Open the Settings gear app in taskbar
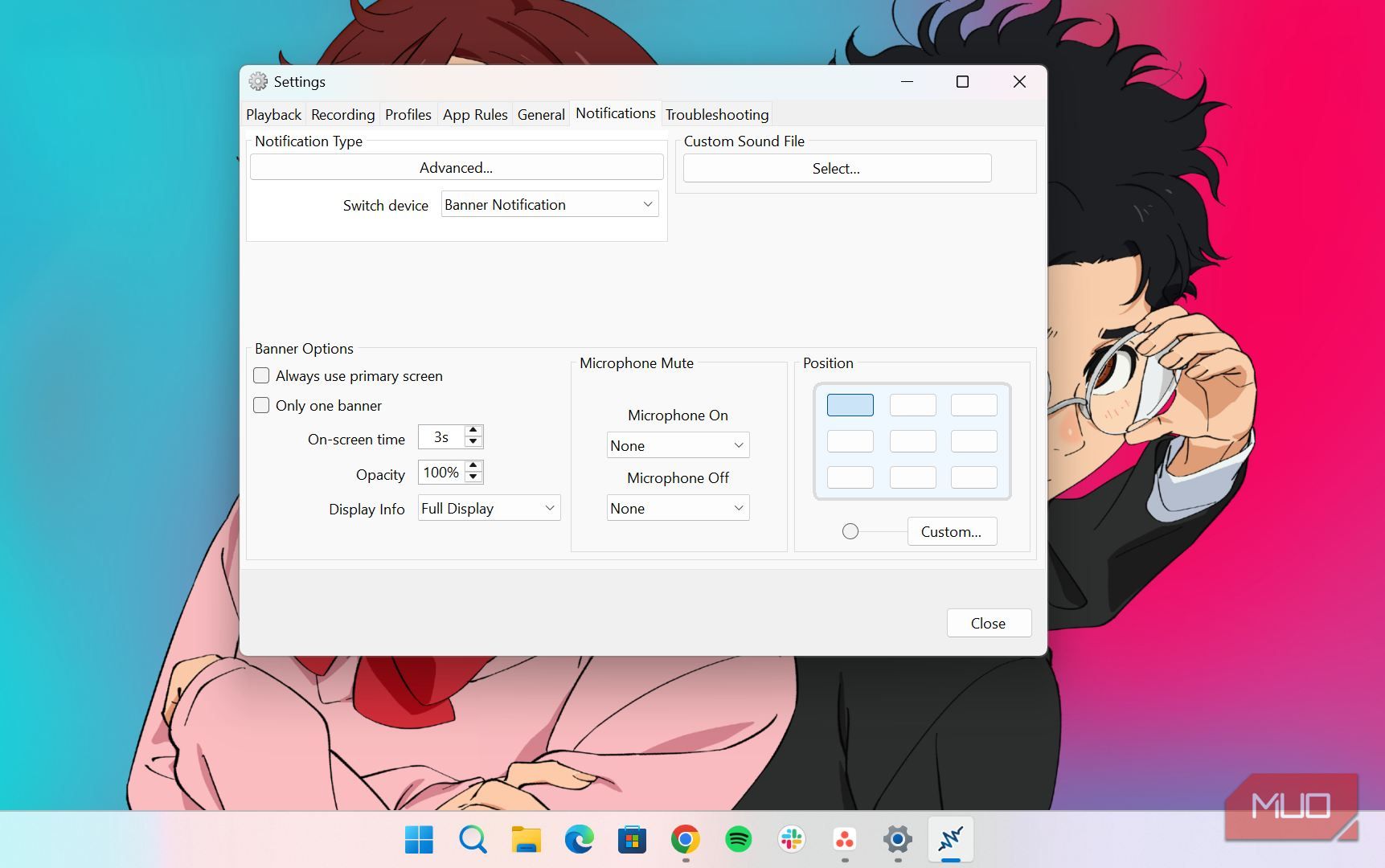This screenshot has width=1385, height=868. [x=898, y=840]
